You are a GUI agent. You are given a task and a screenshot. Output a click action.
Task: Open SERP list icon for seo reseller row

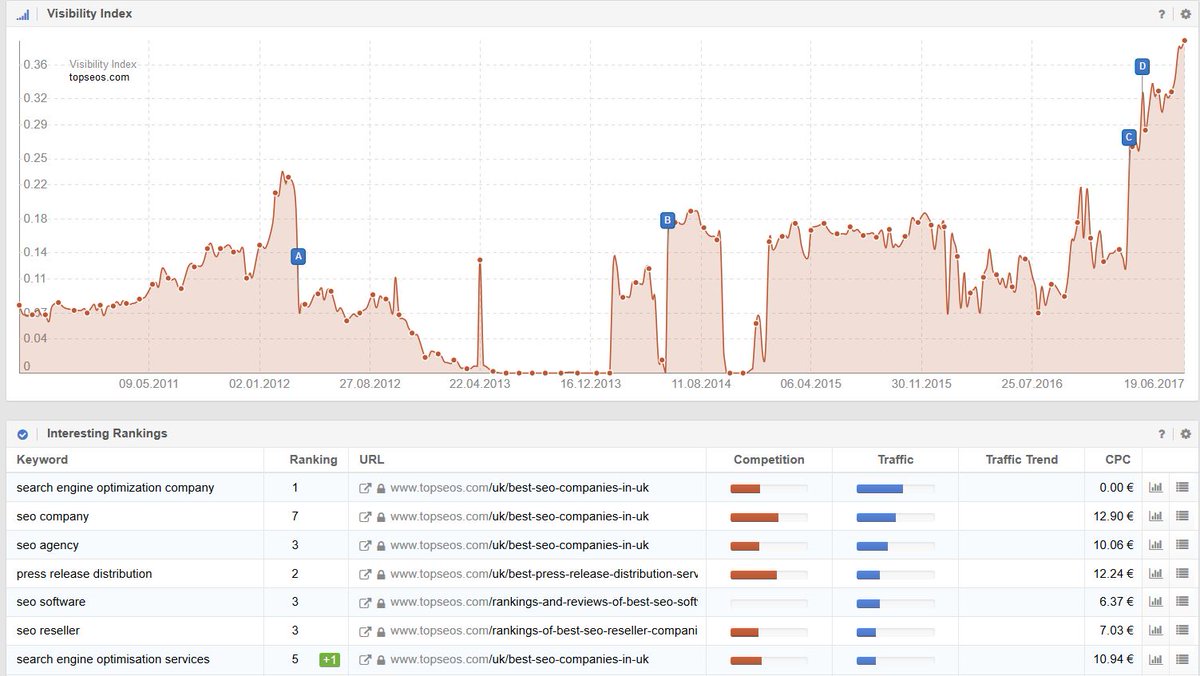(1182, 631)
